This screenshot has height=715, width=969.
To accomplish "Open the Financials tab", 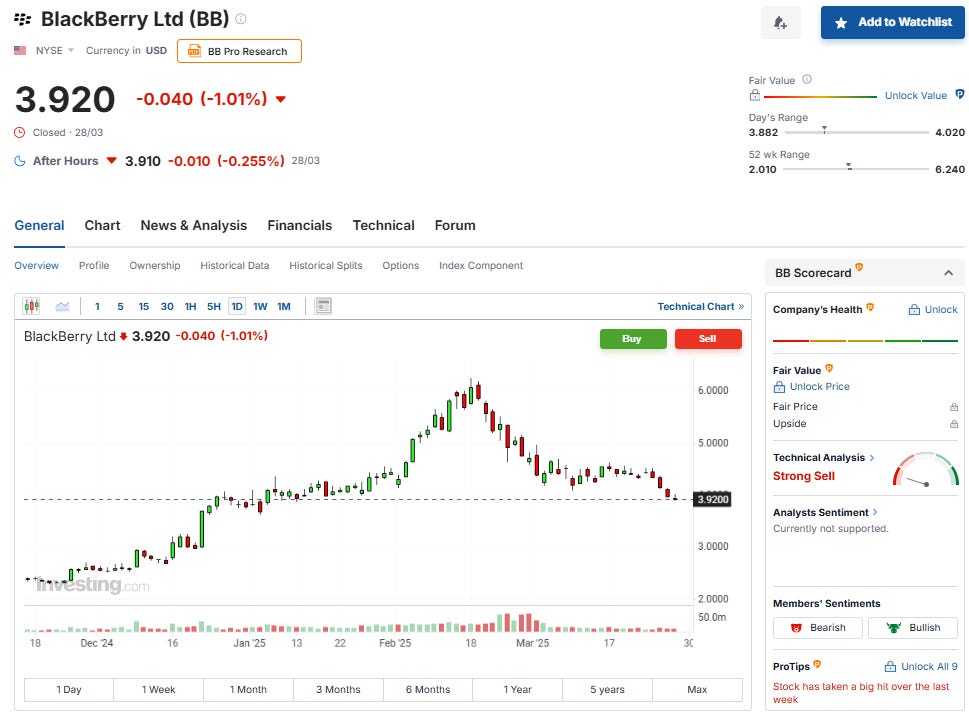I will pyautogui.click(x=300, y=226).
